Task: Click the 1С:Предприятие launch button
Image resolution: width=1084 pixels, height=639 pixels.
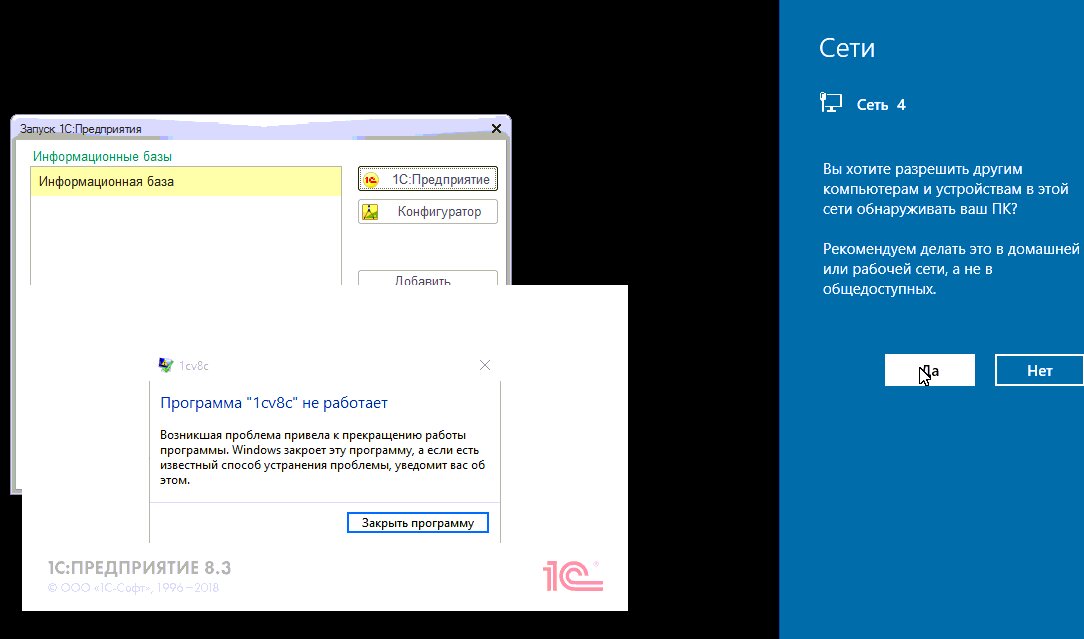Action: point(427,179)
